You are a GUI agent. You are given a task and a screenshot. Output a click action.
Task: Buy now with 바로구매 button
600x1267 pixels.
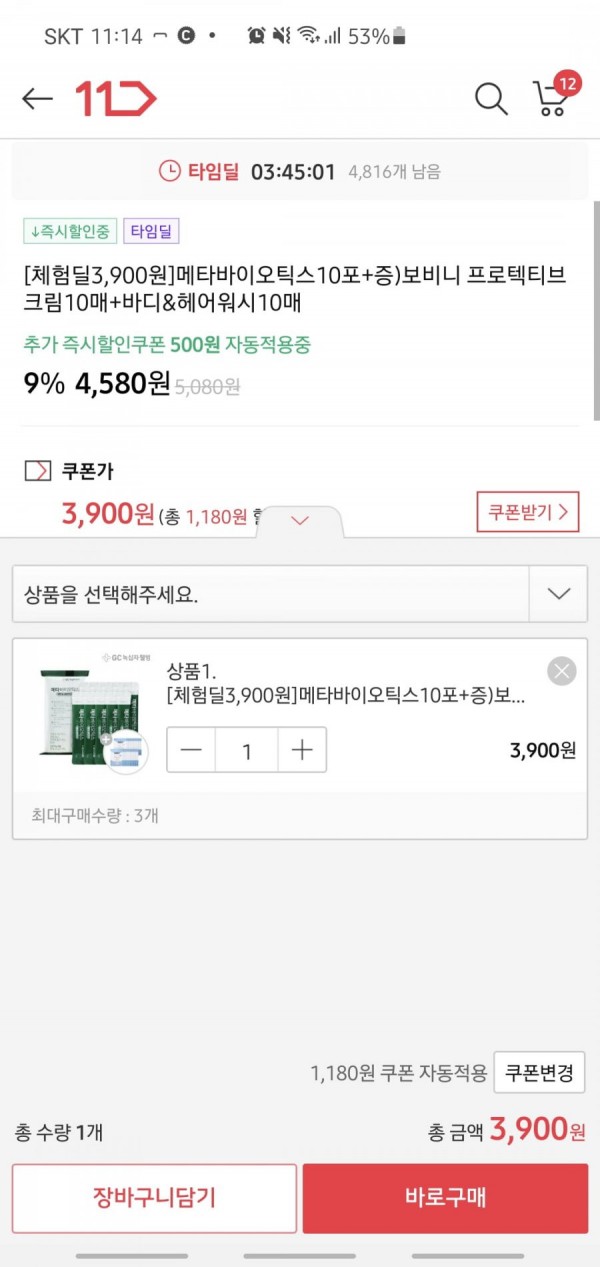tap(446, 1197)
